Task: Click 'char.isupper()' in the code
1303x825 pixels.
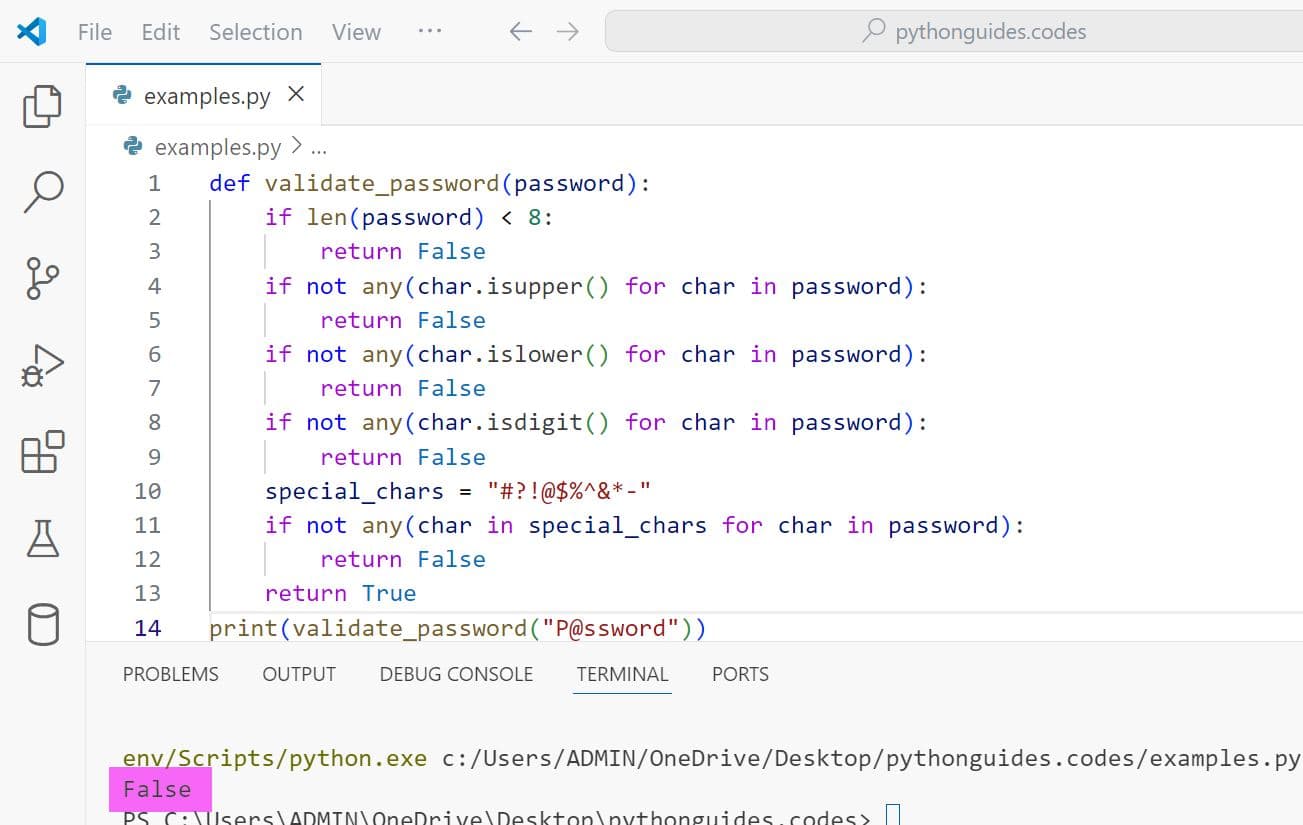Action: coord(513,286)
